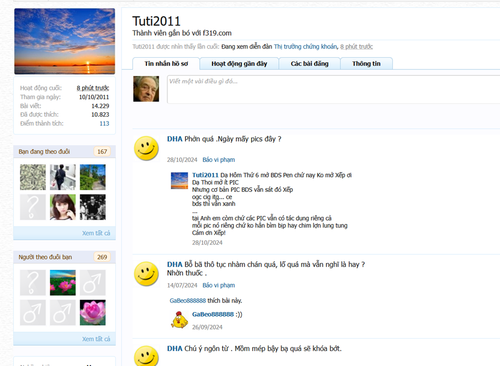Click '8 phút trước' in sidebar stats
500x366 pixels.
point(93,88)
